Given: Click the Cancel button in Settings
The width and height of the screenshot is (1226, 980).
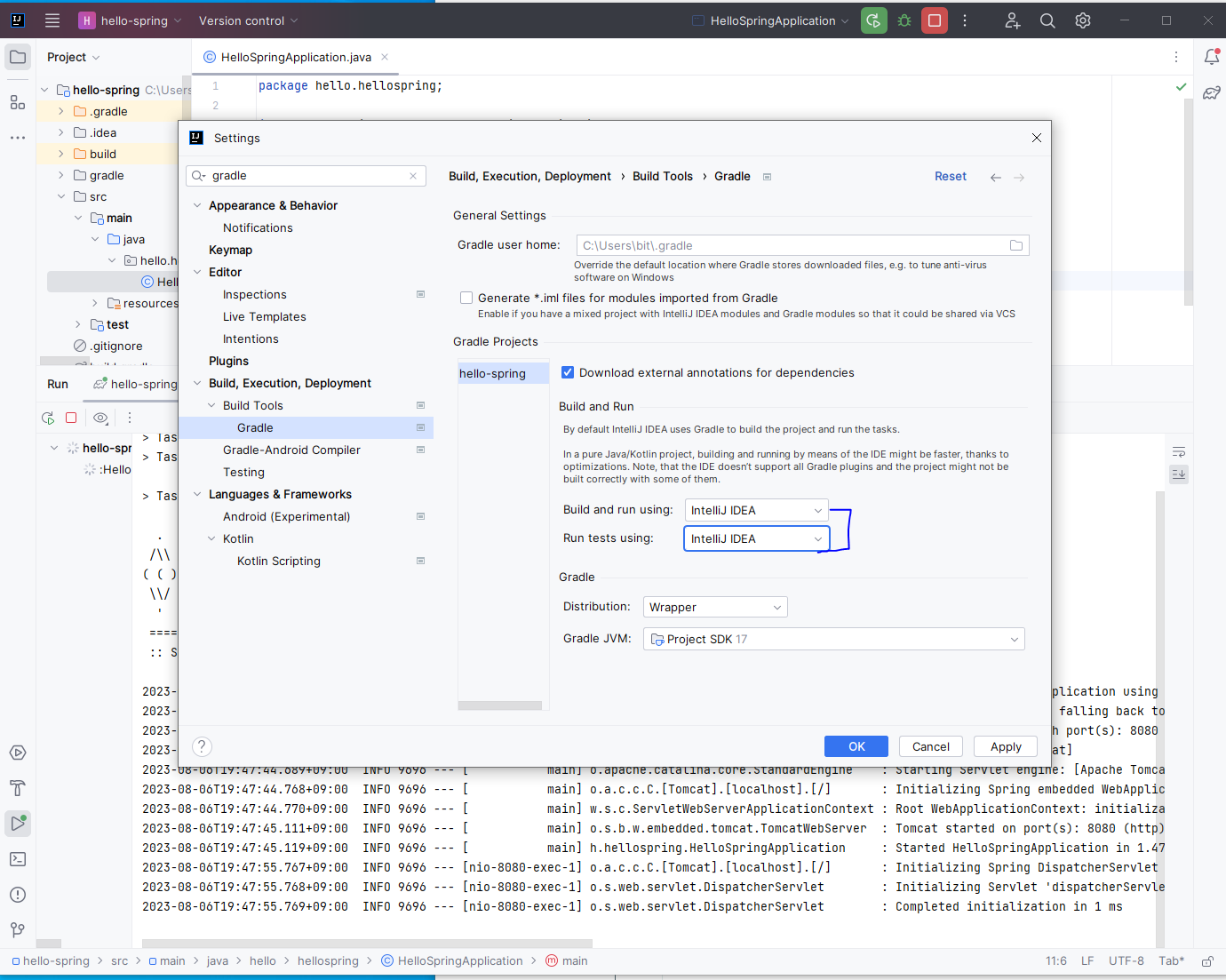Looking at the screenshot, I should (x=931, y=746).
